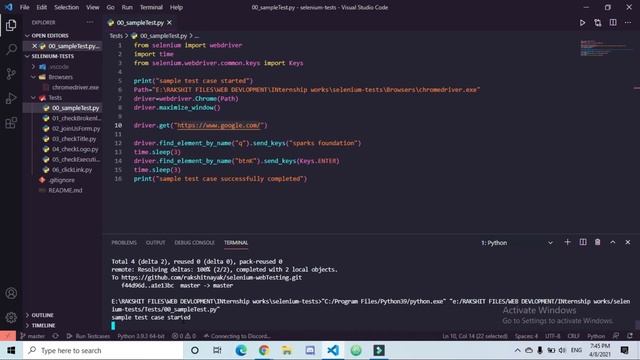Open the Run menu
Screen dimensions: 640x360
coord(127,7)
